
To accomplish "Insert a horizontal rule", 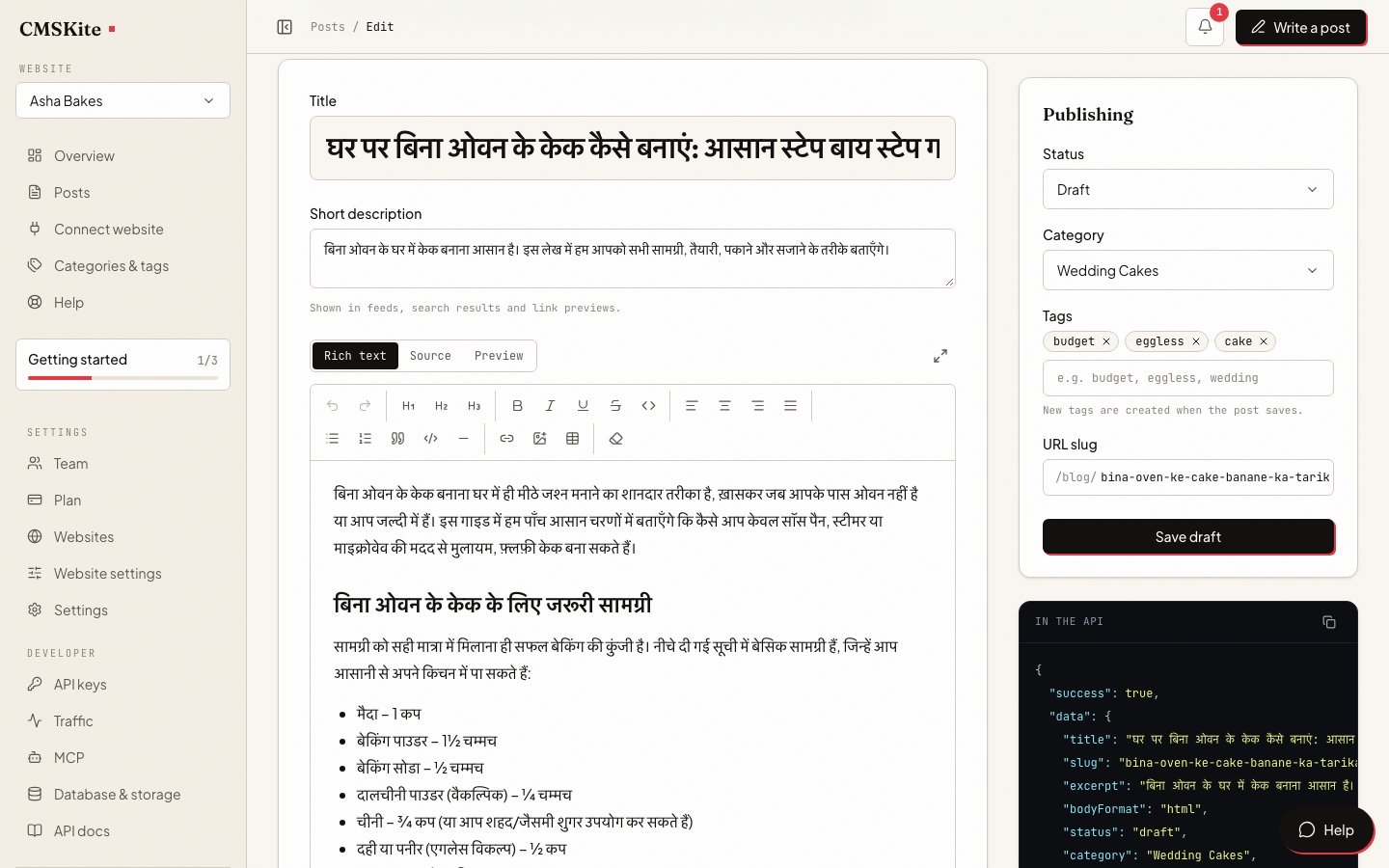I will (x=464, y=439).
